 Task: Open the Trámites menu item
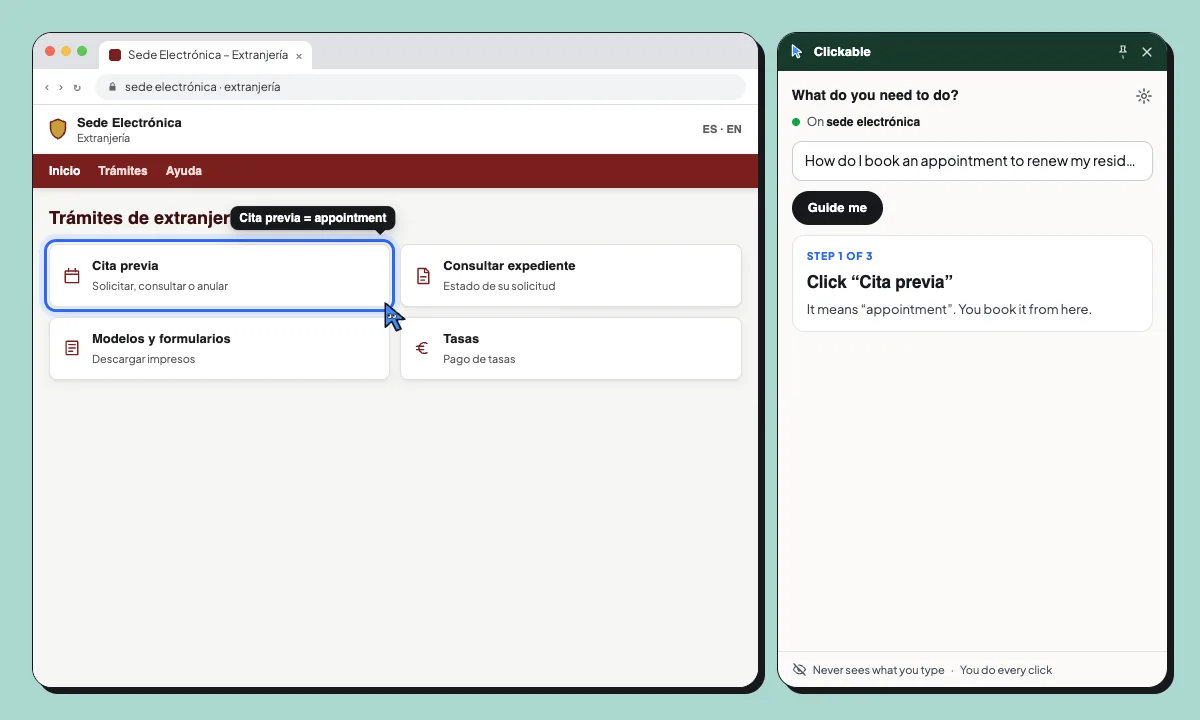point(123,171)
